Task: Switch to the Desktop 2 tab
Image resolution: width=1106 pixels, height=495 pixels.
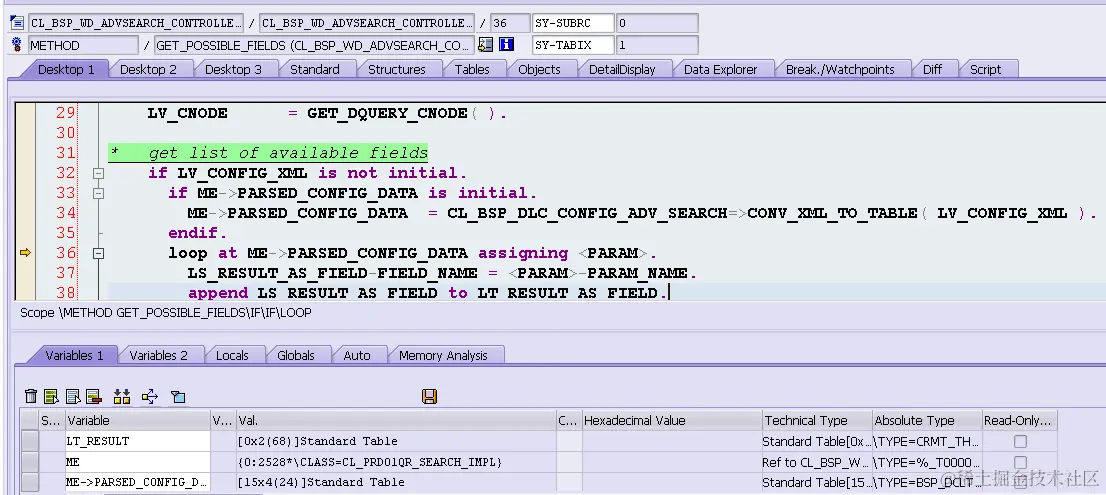Action: (148, 69)
